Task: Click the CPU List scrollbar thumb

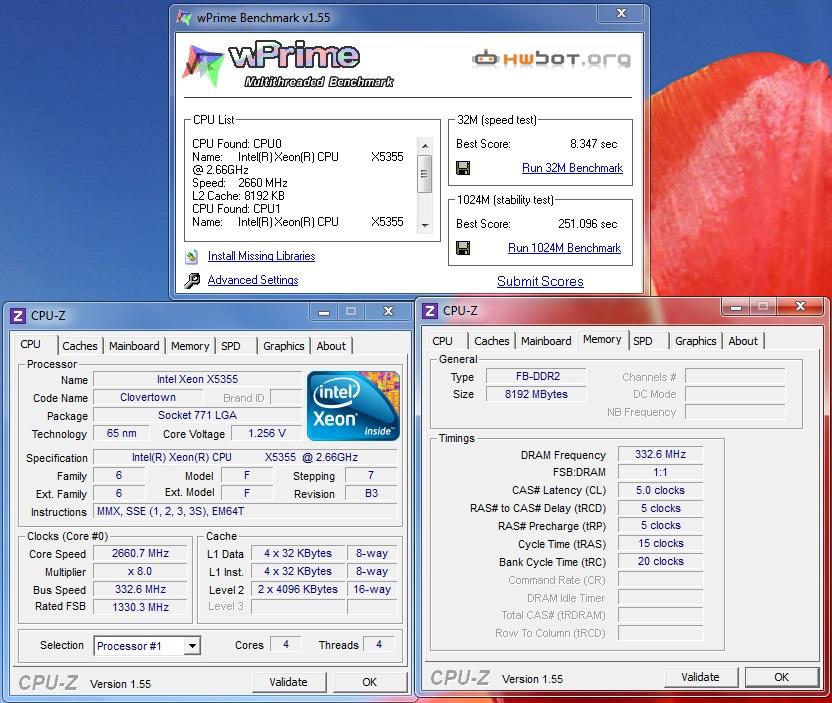Action: pyautogui.click(x=424, y=173)
